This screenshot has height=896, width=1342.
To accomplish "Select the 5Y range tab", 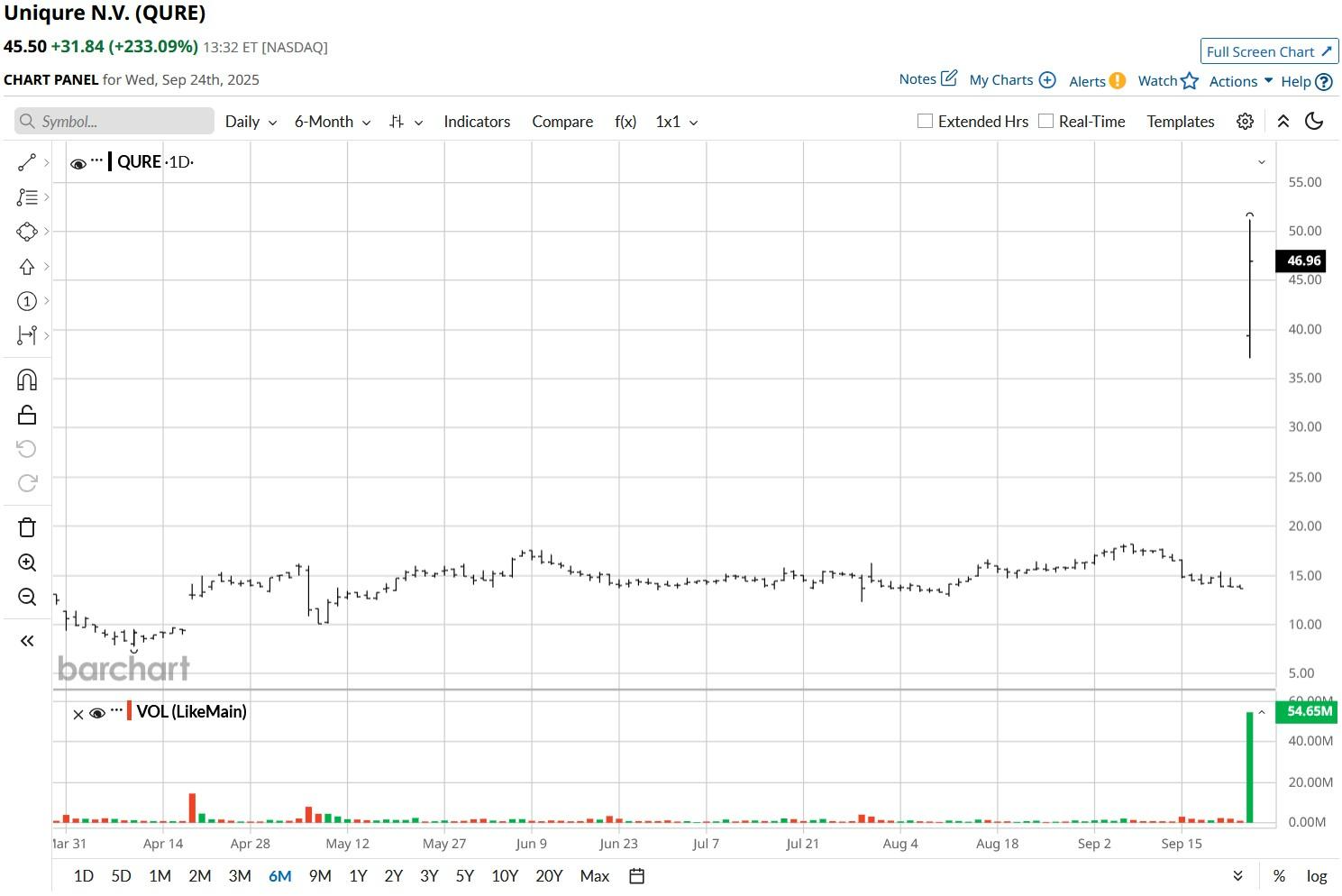I will coord(464,876).
